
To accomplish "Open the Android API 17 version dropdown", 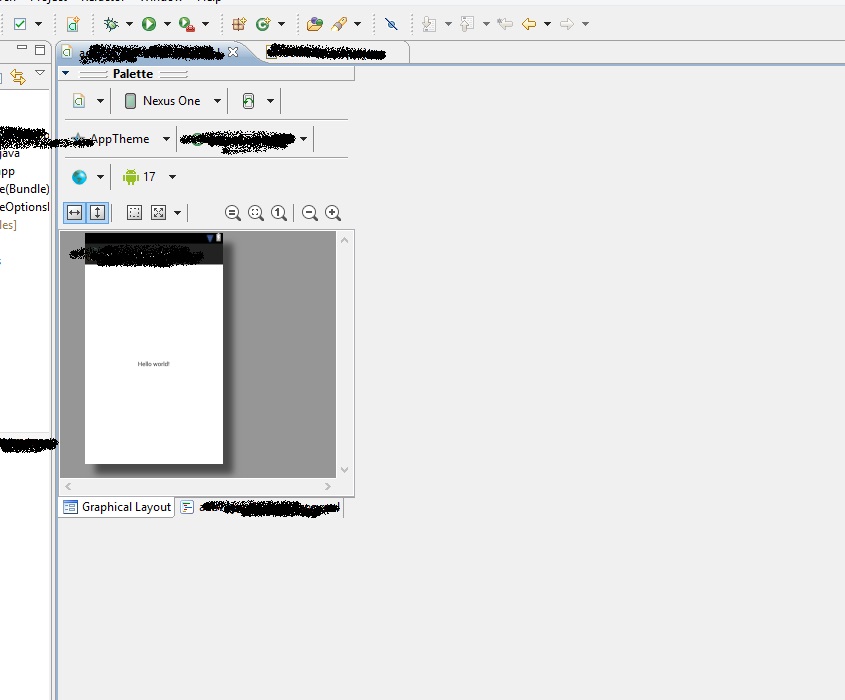I will point(150,177).
